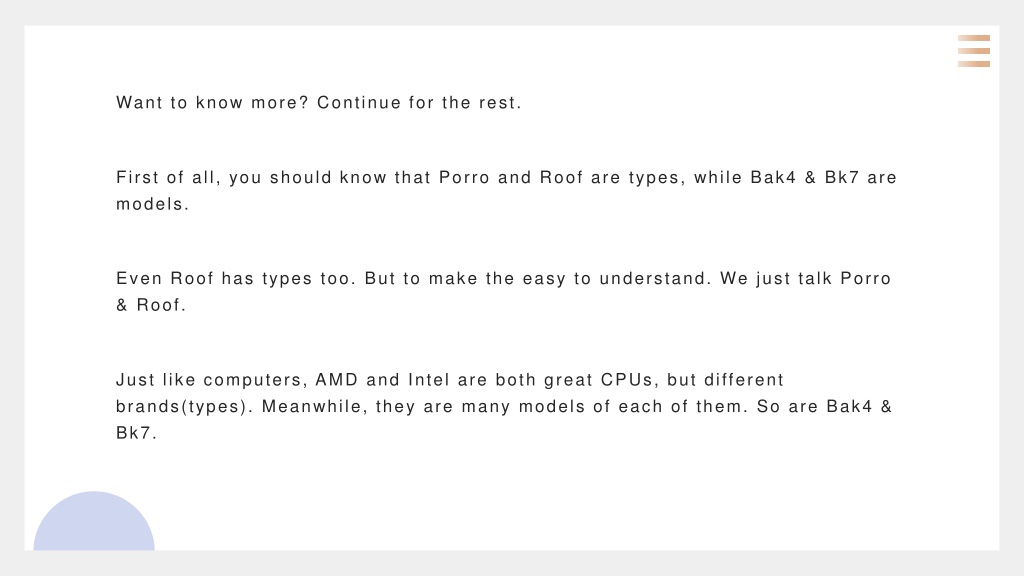Click the word "different"
1024x576 pixels.
coord(744,380)
